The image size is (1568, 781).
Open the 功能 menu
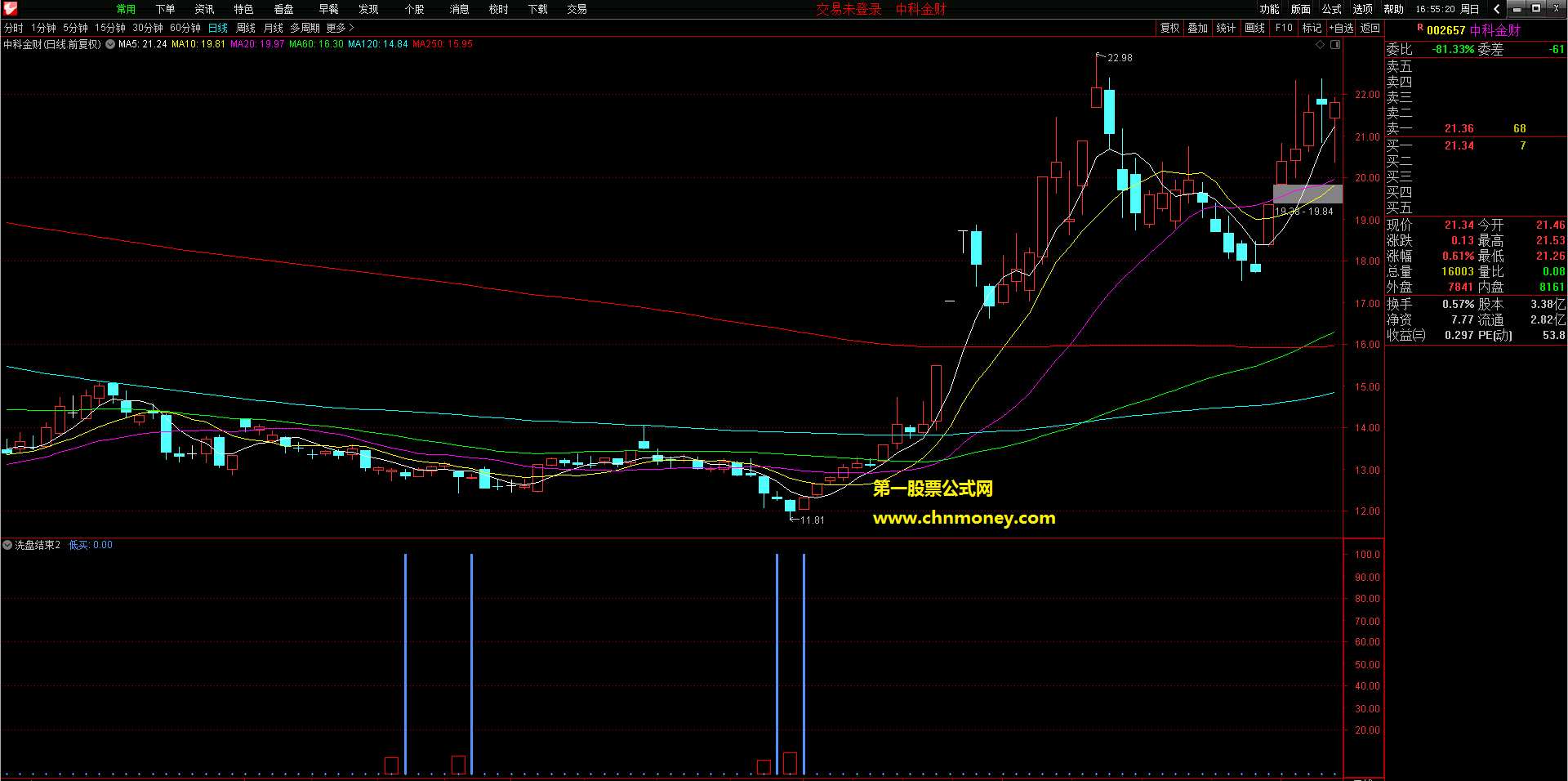1269,9
